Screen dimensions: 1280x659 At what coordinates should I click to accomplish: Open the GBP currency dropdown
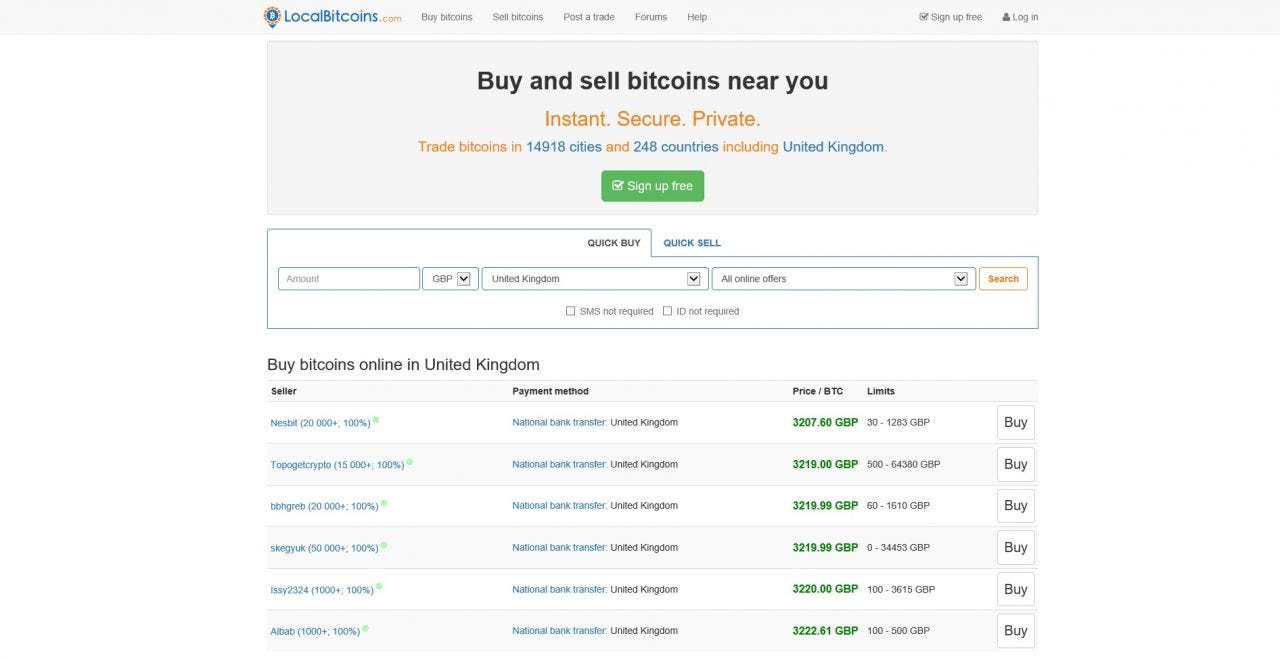click(x=449, y=278)
